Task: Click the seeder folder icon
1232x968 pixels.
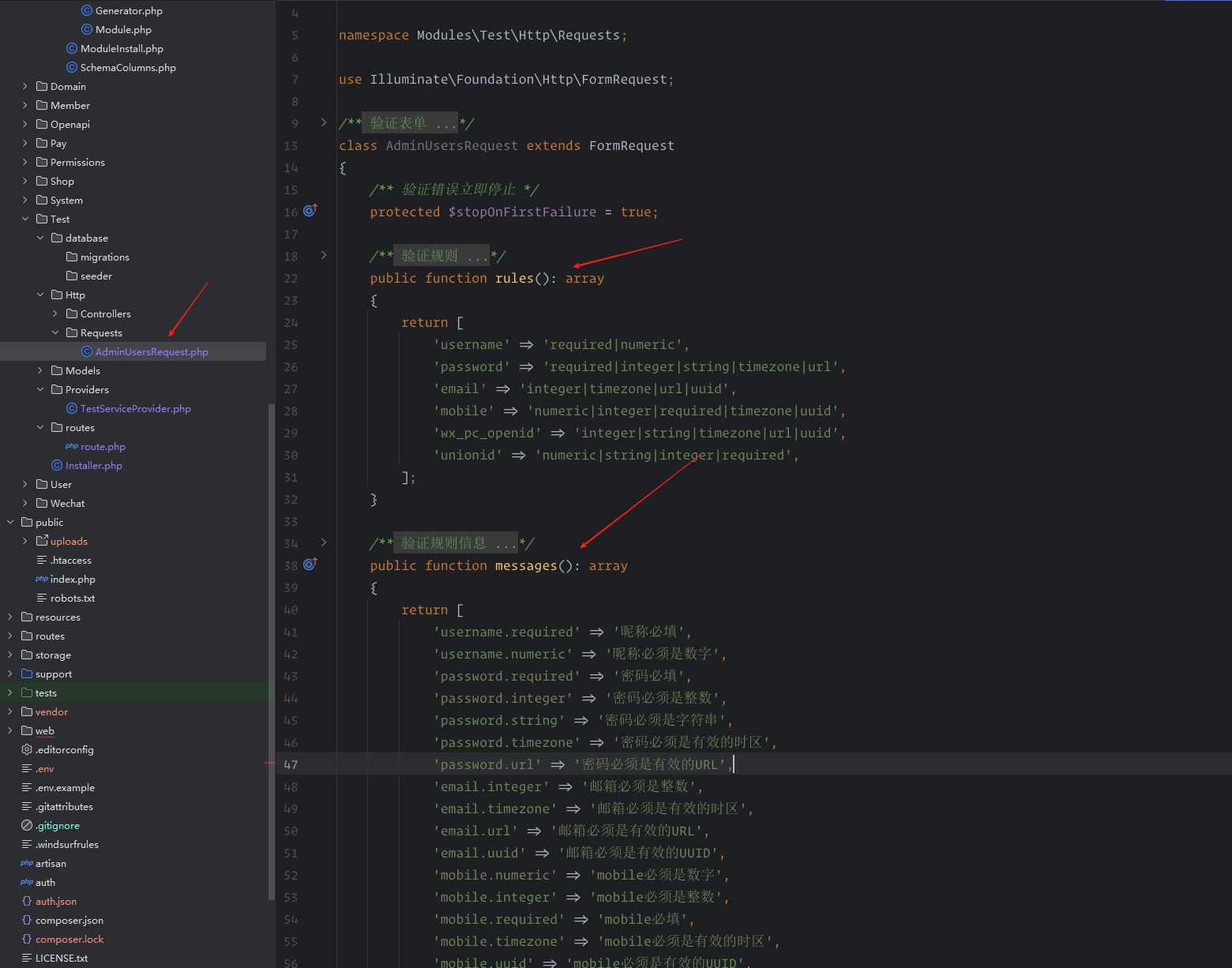Action: coord(72,276)
